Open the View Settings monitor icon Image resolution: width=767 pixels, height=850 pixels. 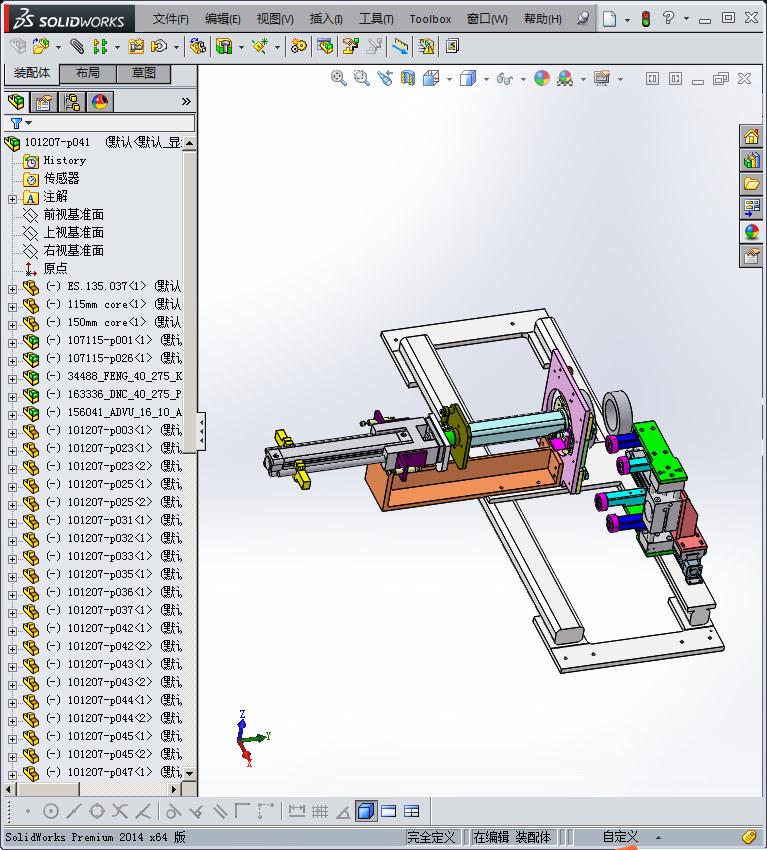(x=602, y=79)
